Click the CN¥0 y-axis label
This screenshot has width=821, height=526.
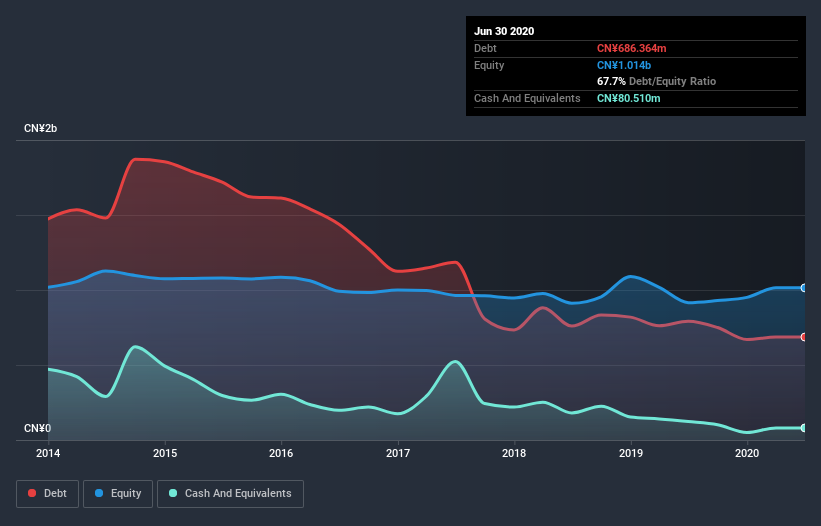(38, 428)
